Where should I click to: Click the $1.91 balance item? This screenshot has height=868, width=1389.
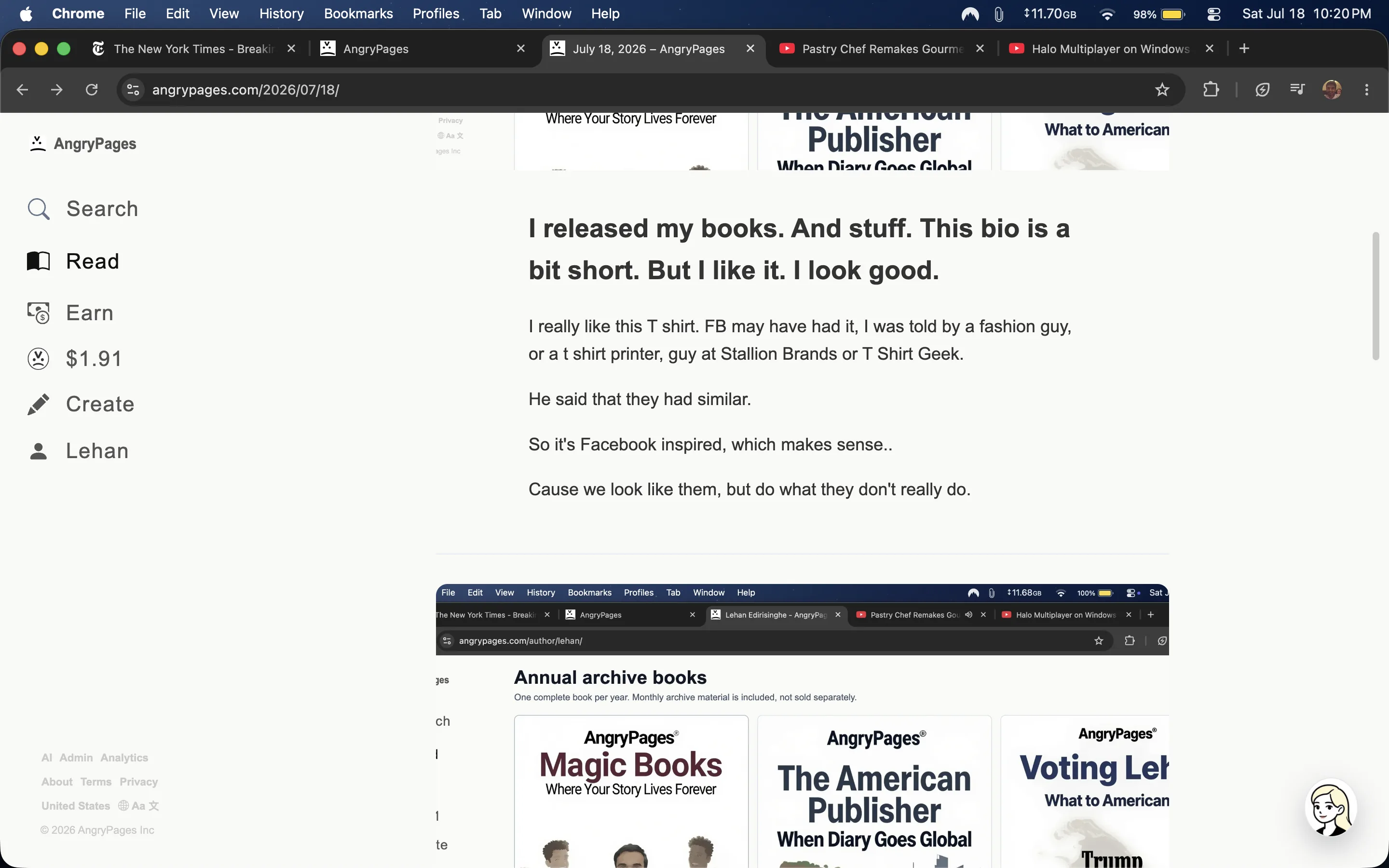coord(75,359)
